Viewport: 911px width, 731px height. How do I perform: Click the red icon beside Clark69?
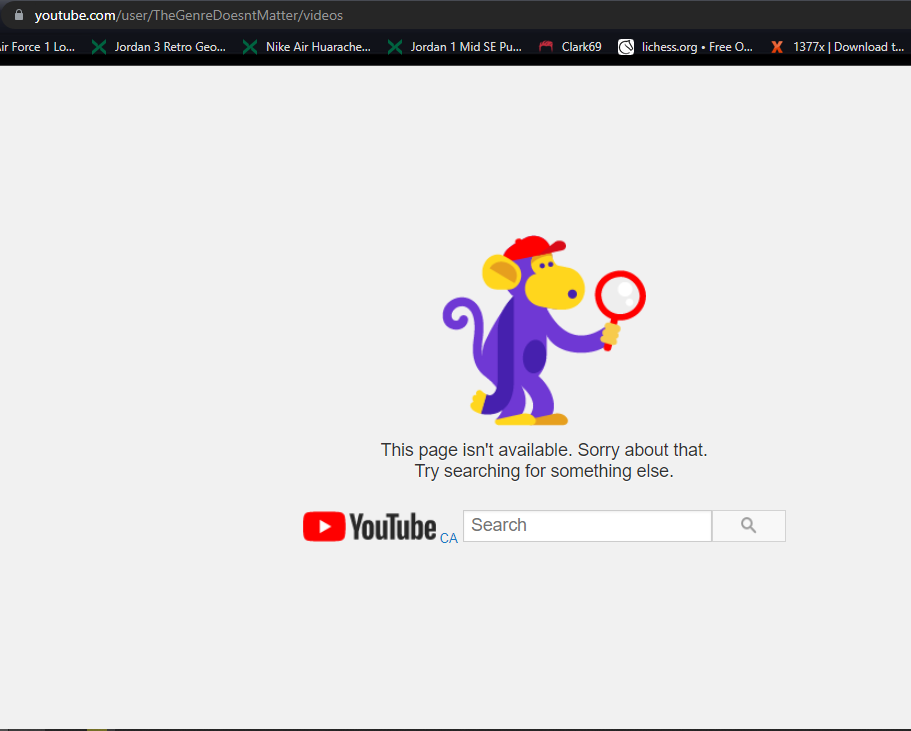click(546, 47)
